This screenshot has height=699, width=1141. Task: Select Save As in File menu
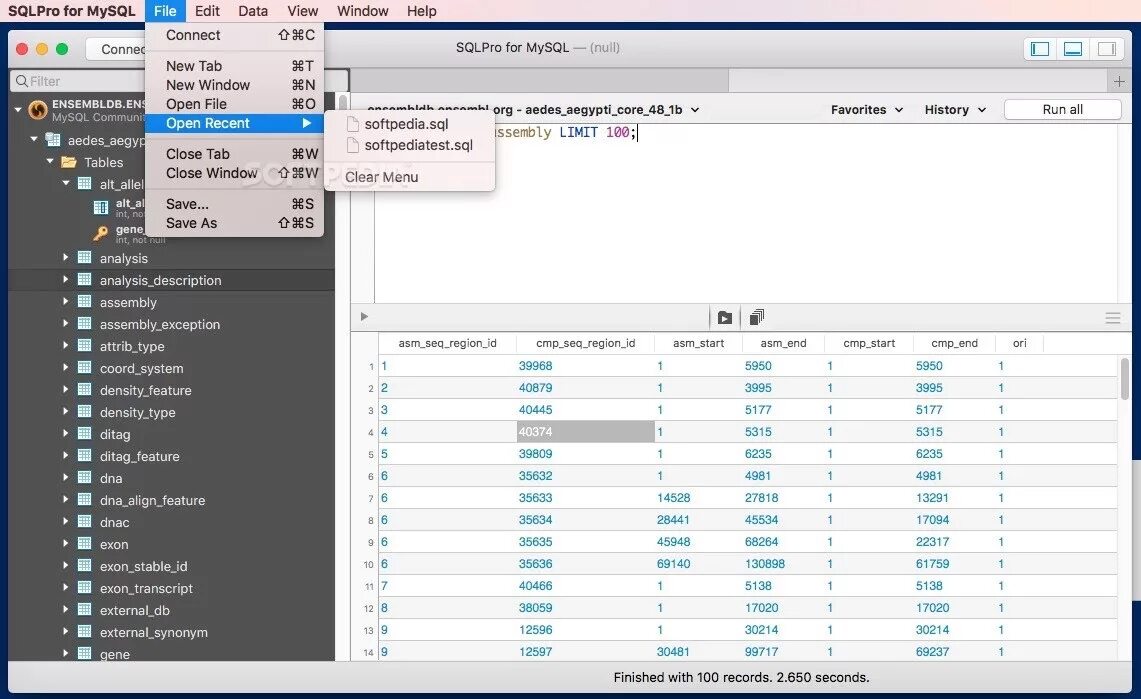[234, 223]
